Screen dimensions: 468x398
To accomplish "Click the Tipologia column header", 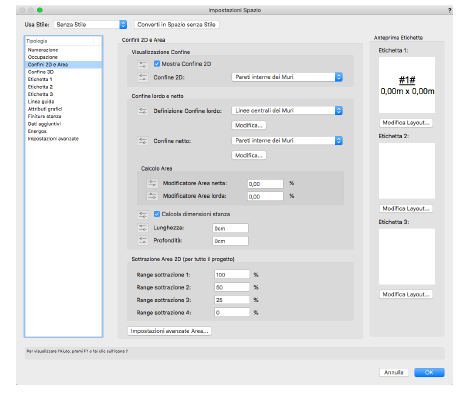I will 60,41.
